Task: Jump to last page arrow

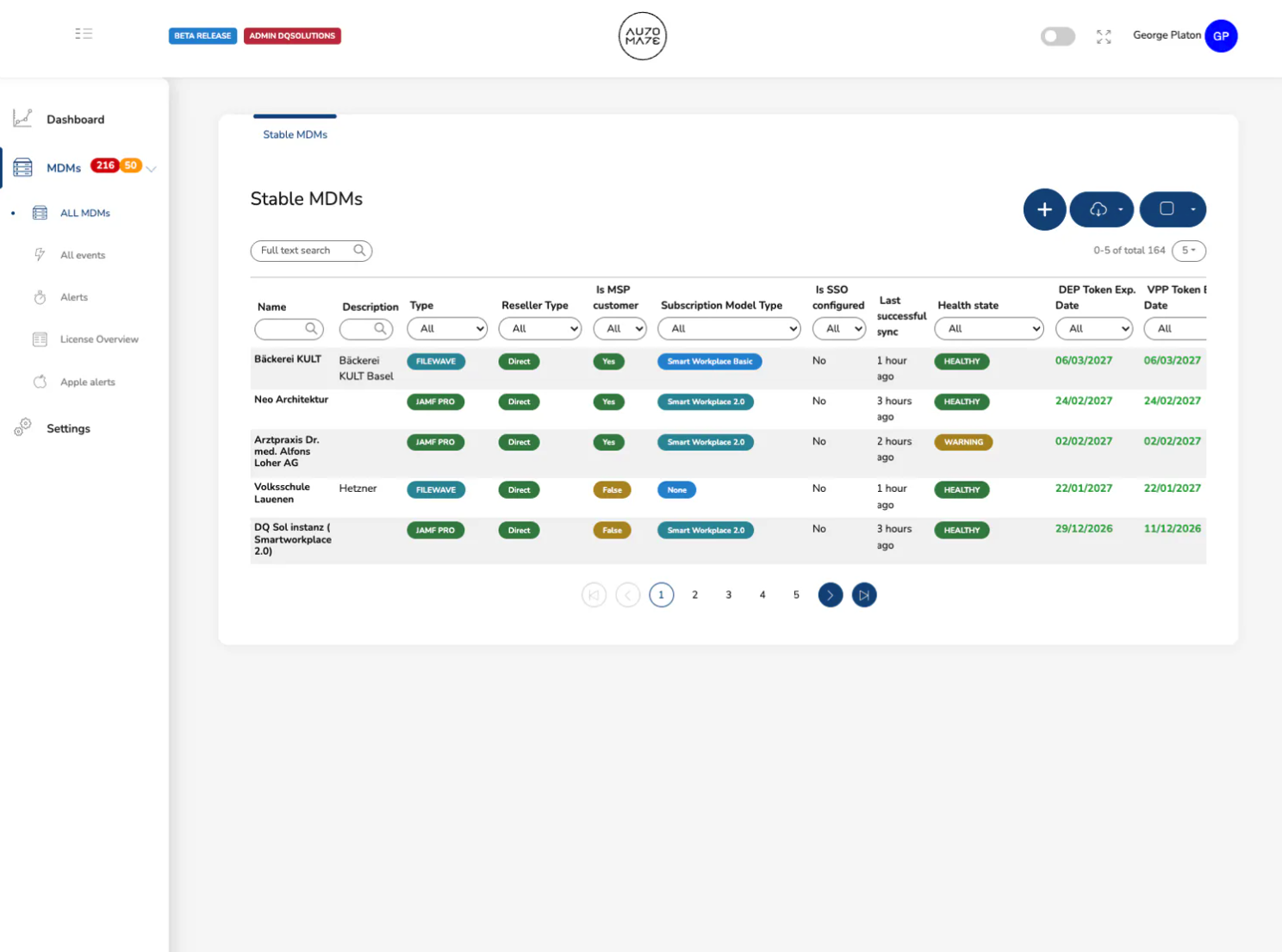Action: click(864, 595)
